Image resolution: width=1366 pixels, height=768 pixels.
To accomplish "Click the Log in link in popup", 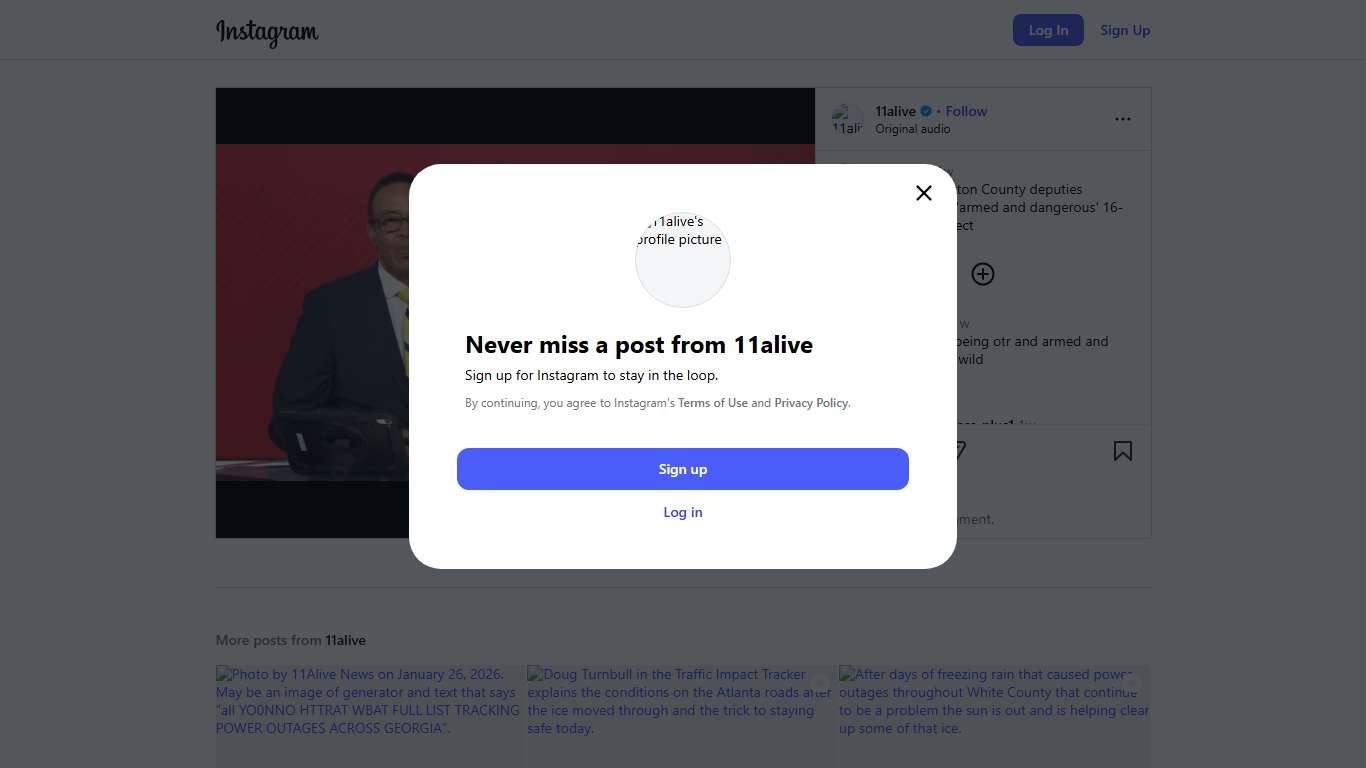I will [683, 512].
